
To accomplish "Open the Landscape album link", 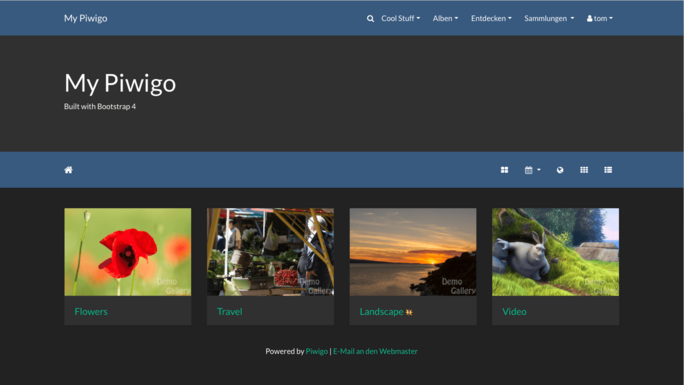I will (381, 311).
